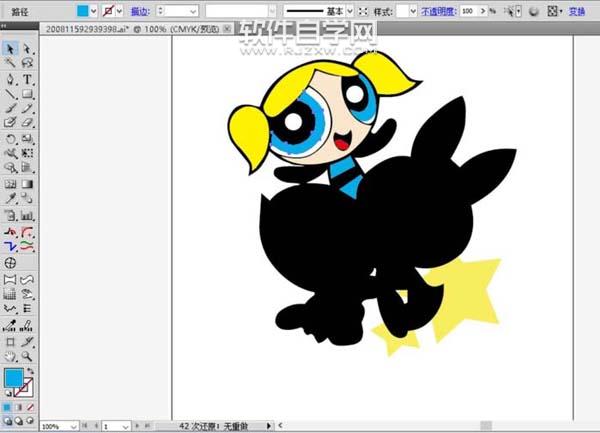Select the Line Segment tool
The height and width of the screenshot is (433, 600).
(x=10, y=94)
